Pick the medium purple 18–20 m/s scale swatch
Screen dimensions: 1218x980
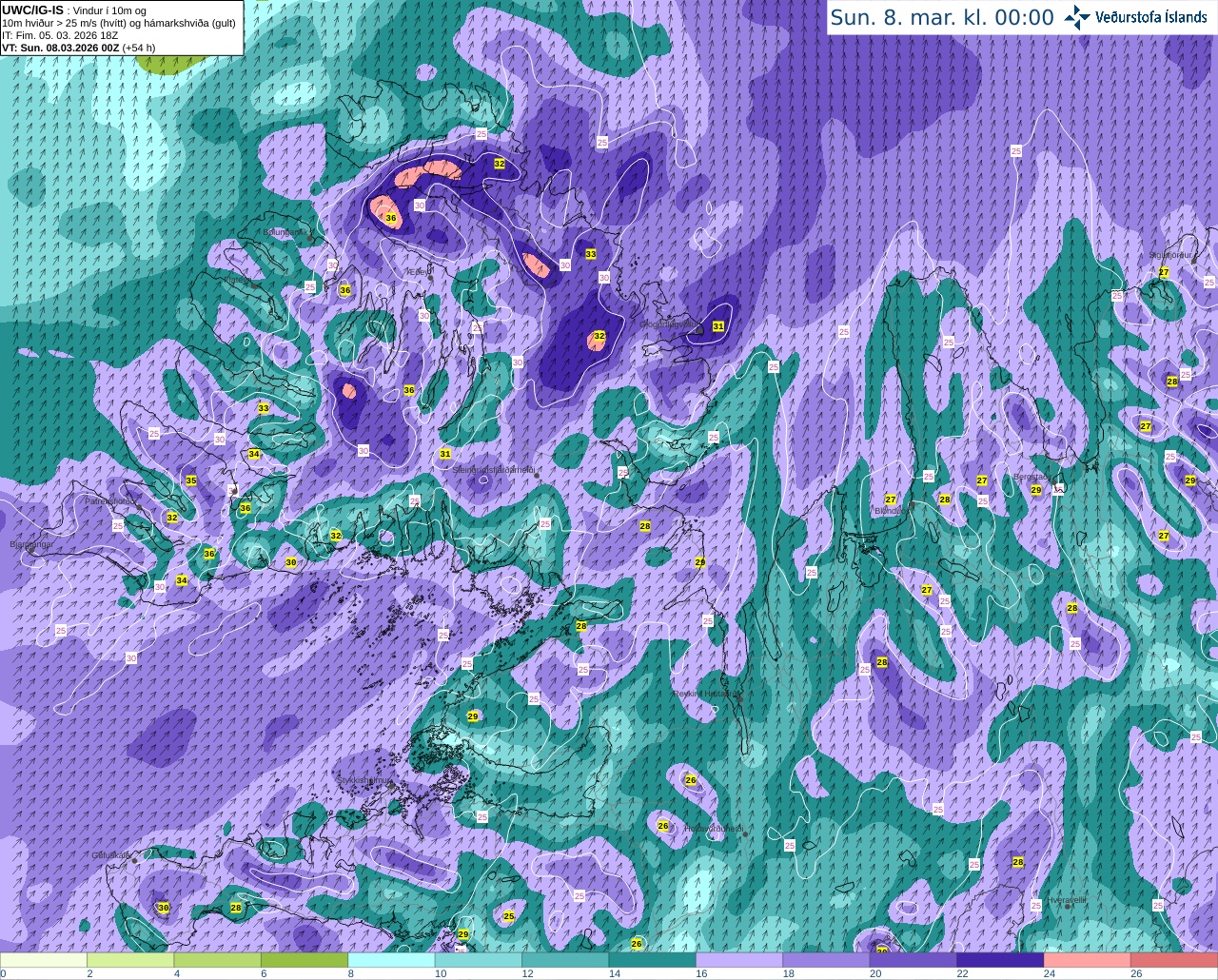pos(826,960)
